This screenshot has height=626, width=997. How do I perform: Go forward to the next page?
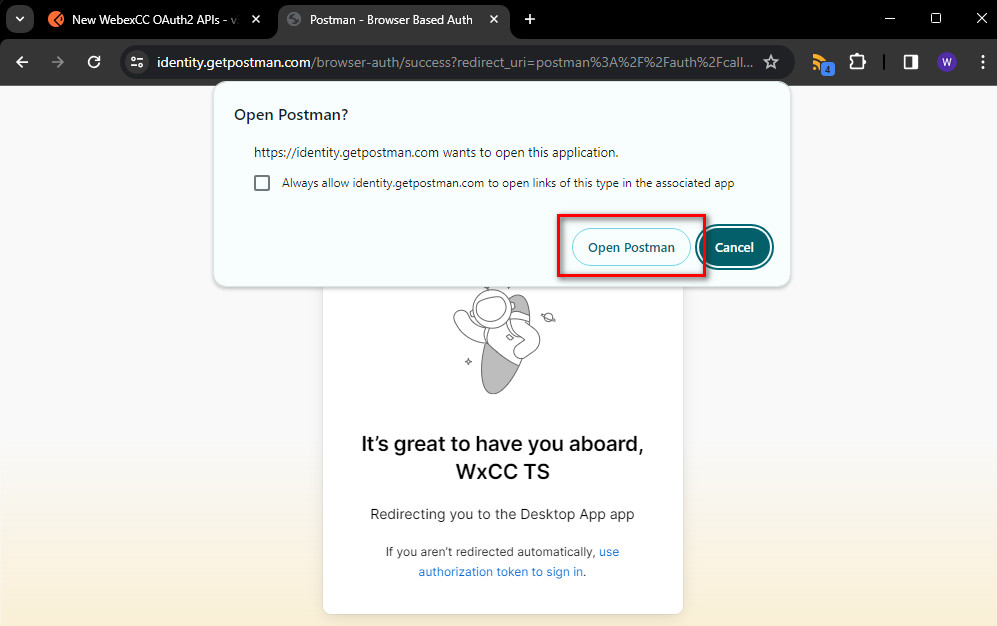pyautogui.click(x=58, y=62)
